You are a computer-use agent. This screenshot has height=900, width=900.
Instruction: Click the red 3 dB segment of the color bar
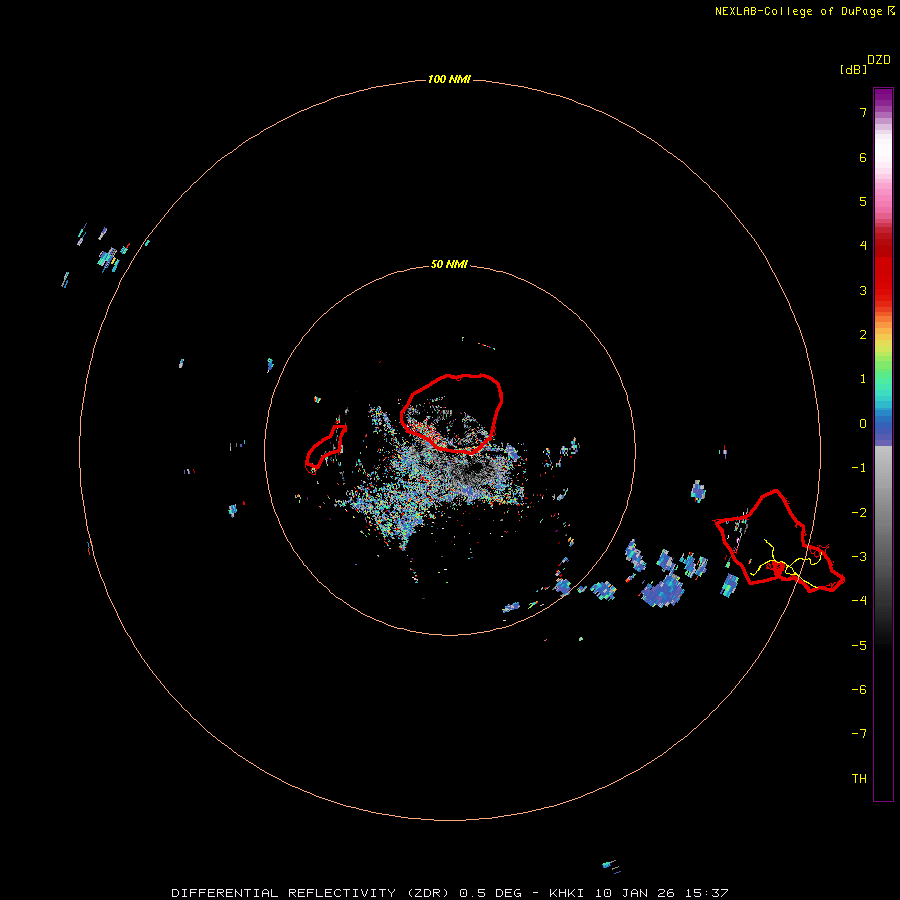(x=883, y=290)
